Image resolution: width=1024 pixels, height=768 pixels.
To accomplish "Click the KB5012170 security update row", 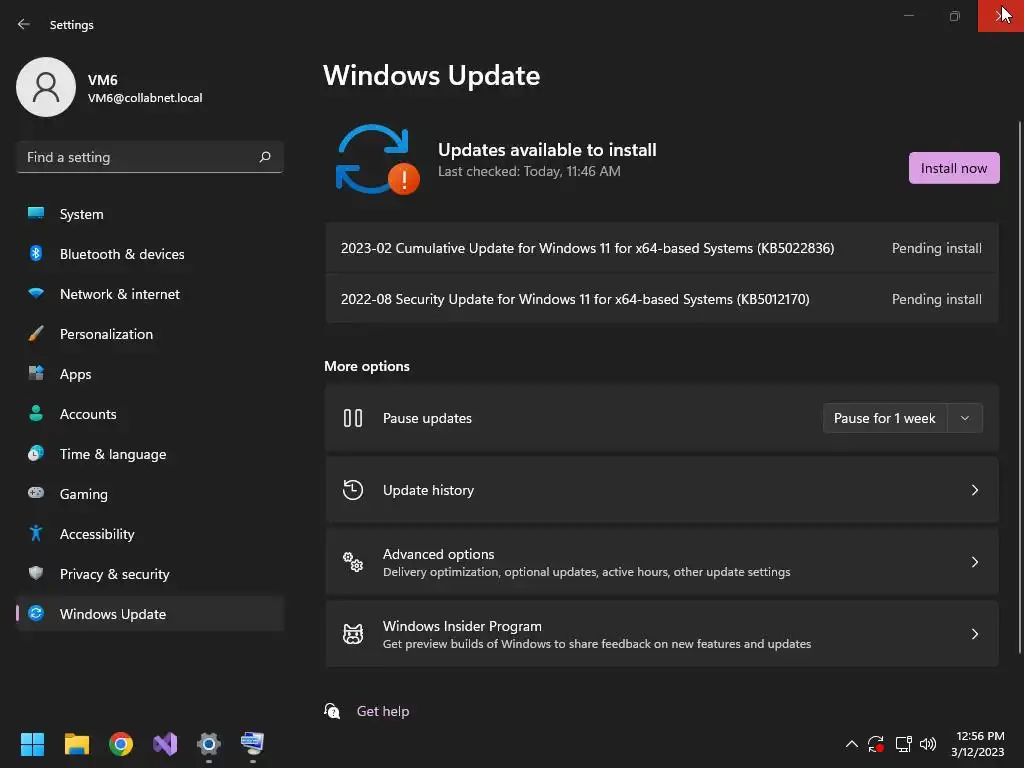I will [x=662, y=299].
